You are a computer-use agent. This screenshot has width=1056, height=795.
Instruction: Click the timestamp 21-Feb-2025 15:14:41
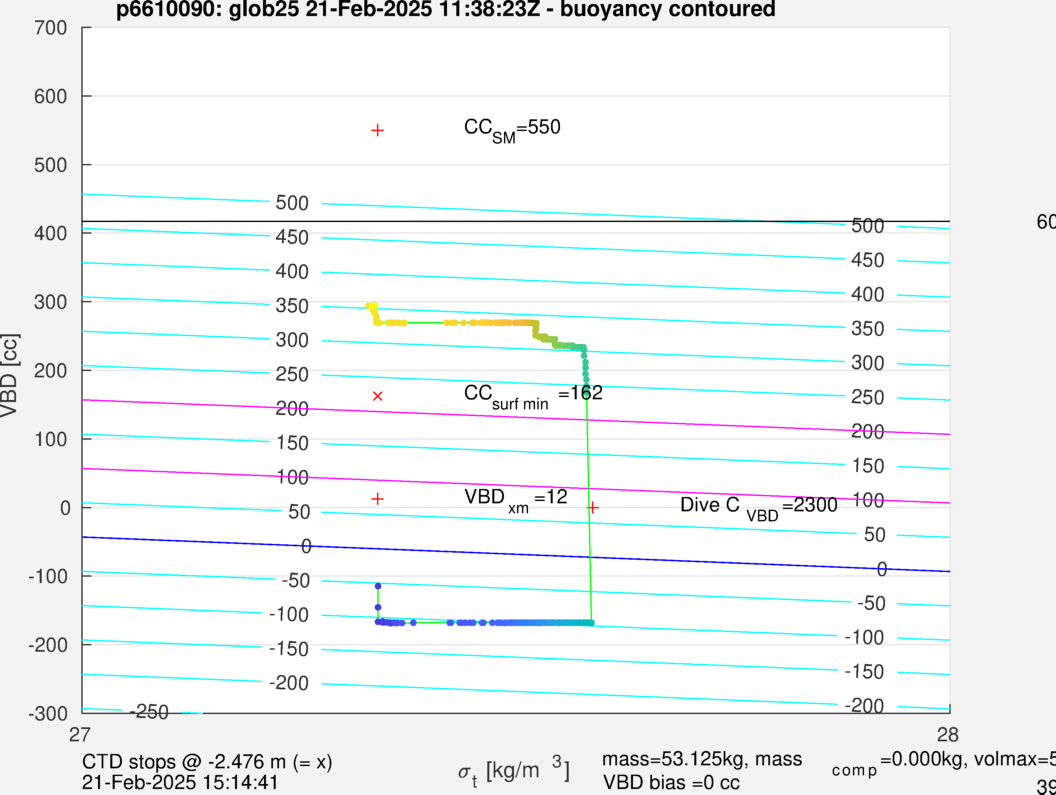(180, 783)
